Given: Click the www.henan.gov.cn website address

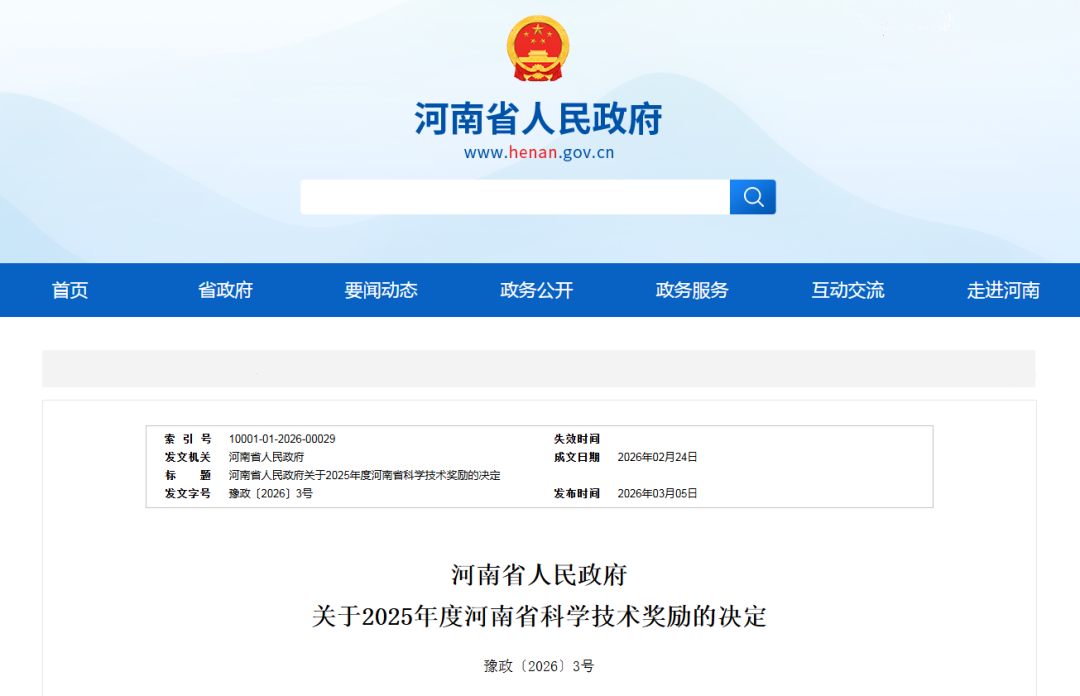Looking at the screenshot, I should click(538, 153).
